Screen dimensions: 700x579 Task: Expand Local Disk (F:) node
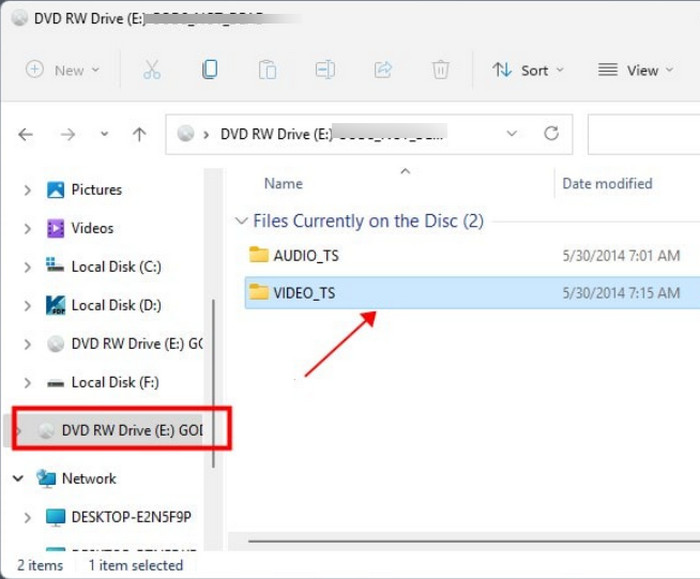pos(28,383)
